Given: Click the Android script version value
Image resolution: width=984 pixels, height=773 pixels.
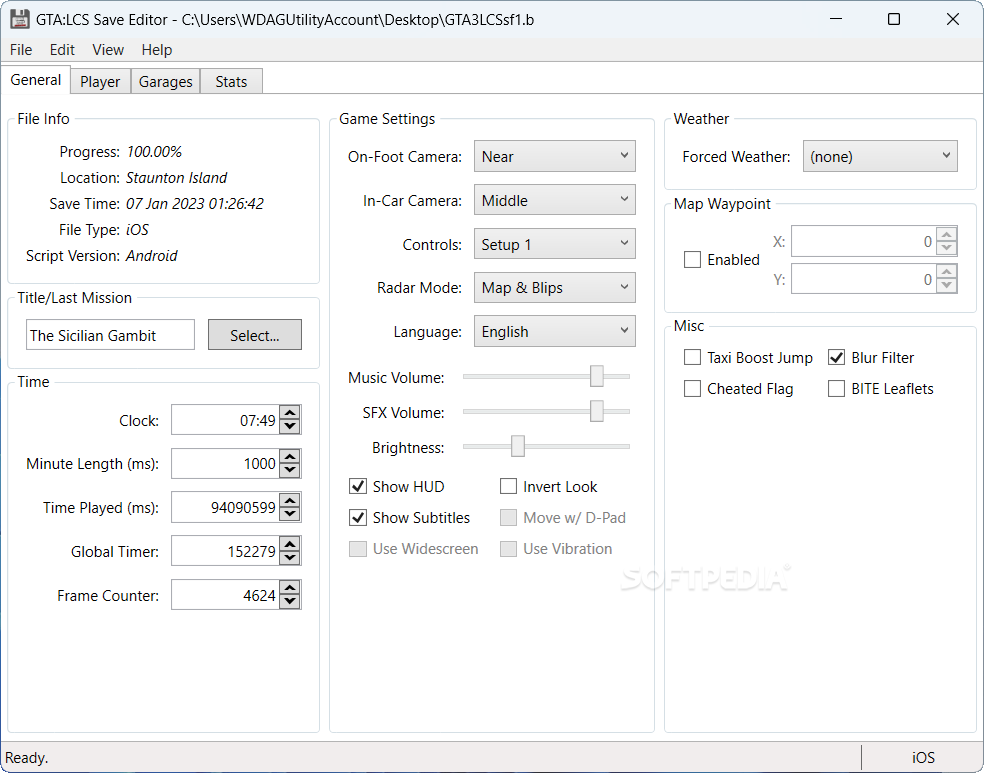Looking at the screenshot, I should pyautogui.click(x=151, y=256).
